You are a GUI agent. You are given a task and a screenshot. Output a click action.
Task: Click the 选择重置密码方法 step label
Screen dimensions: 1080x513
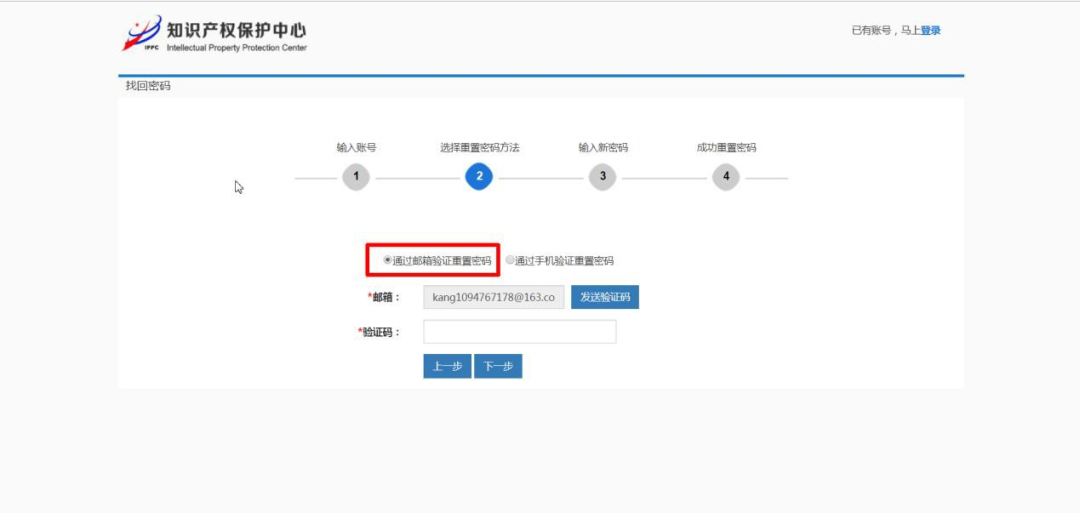pos(479,147)
